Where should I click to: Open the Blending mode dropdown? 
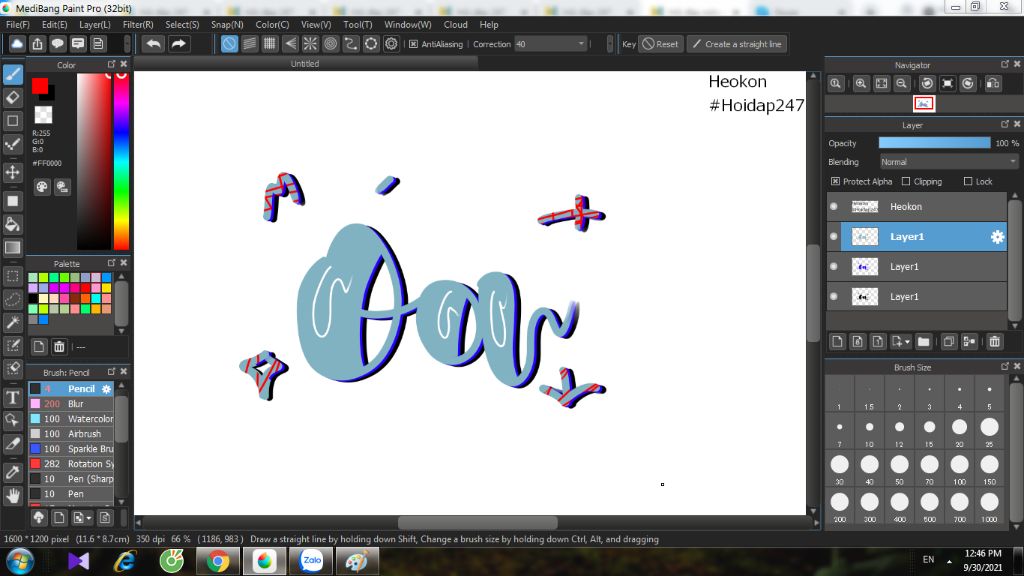pos(948,162)
